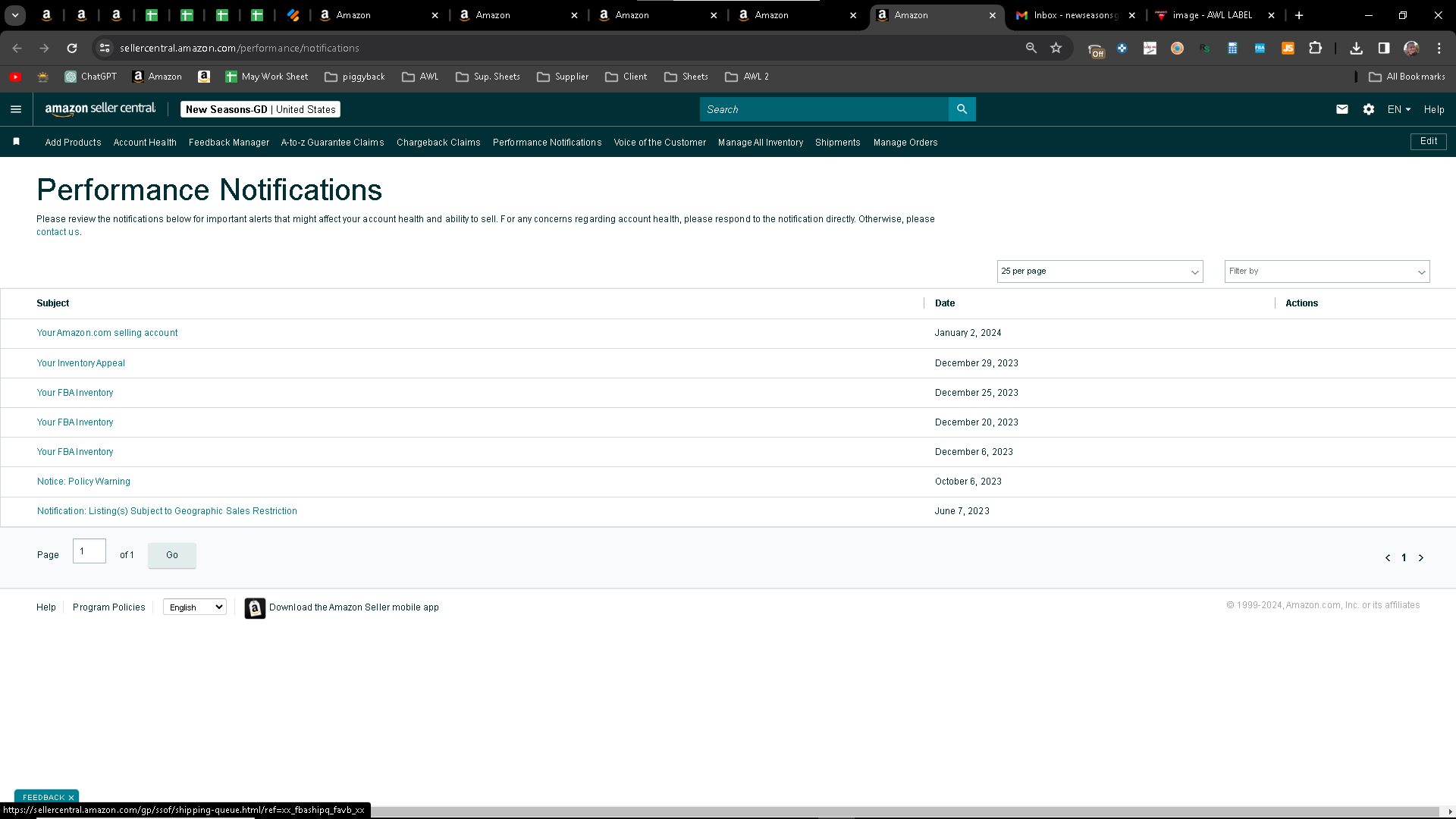Screen dimensions: 1456x819
Task: Open Voice of the Customer menu item
Action: point(660,143)
